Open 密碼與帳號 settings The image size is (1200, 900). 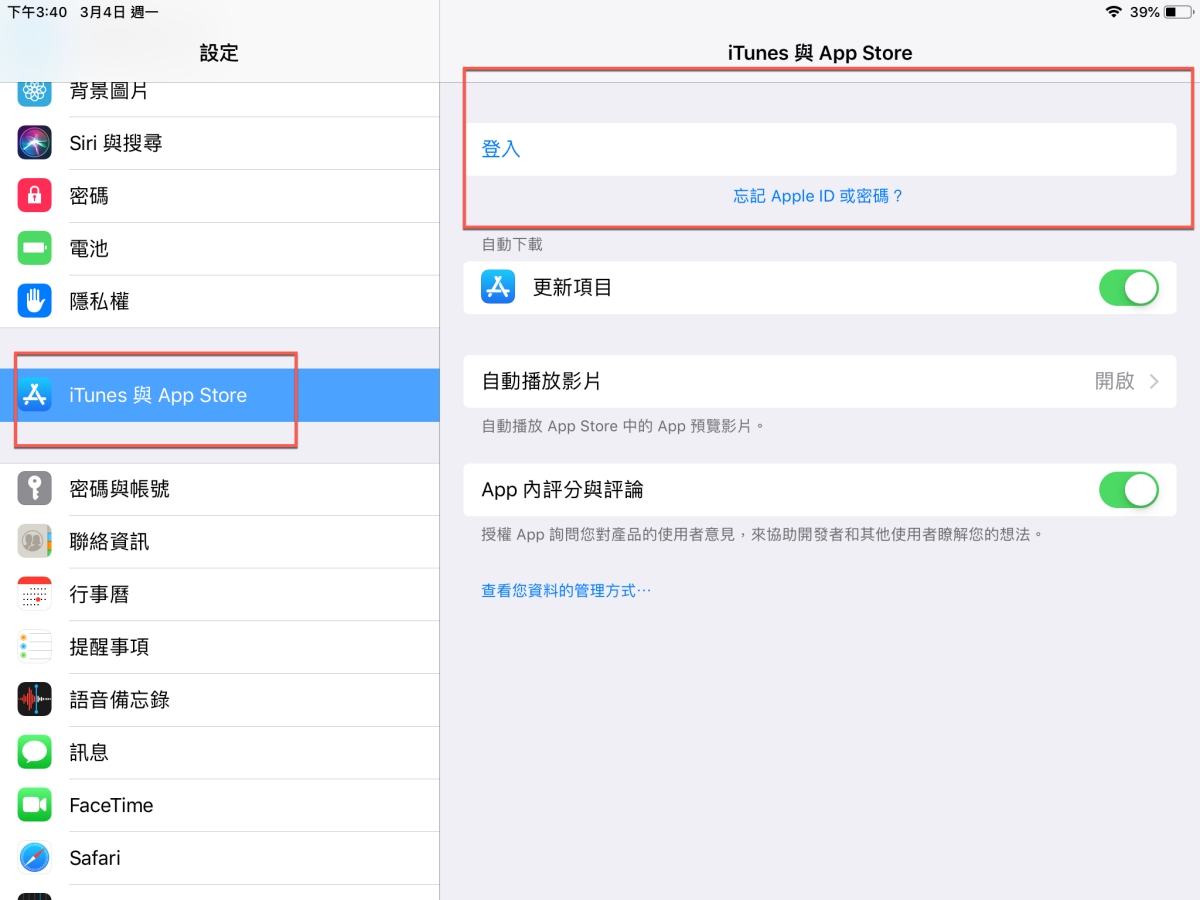point(220,489)
